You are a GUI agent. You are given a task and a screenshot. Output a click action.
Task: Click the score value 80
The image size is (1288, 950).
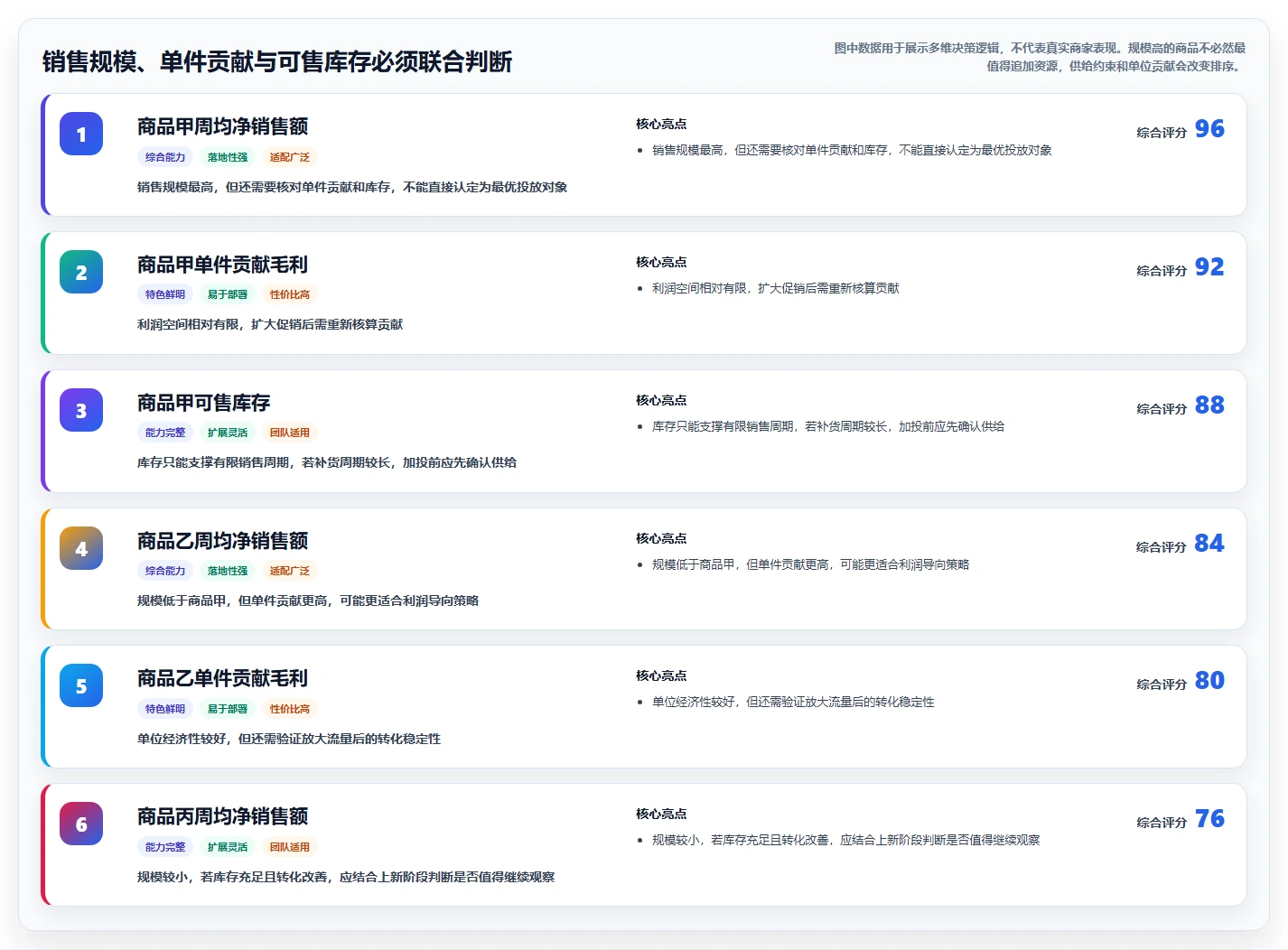(1209, 681)
